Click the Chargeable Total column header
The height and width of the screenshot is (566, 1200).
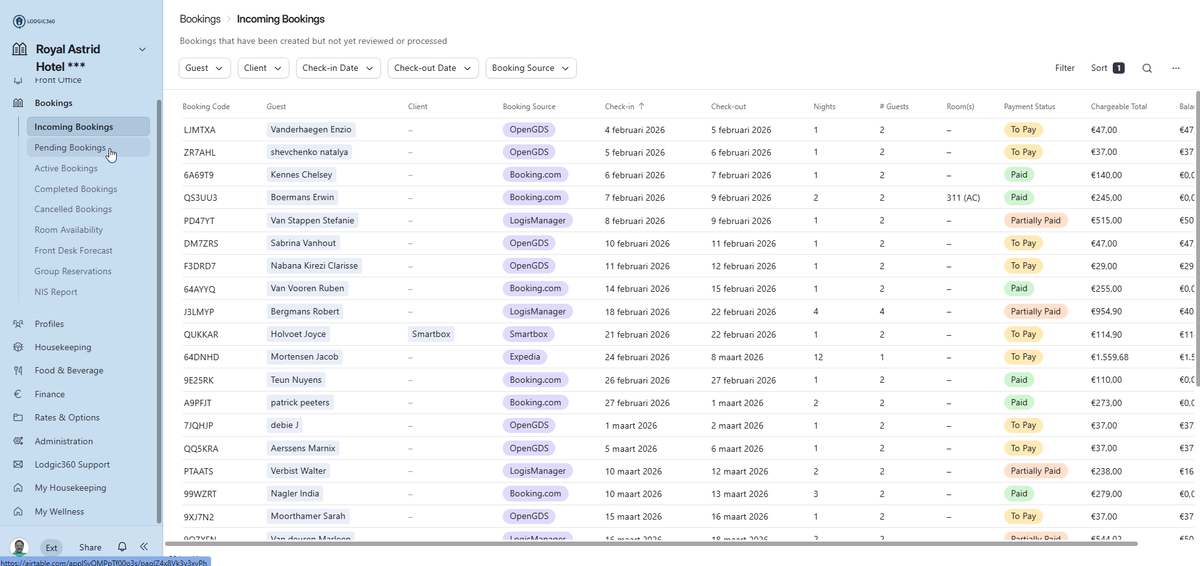pyautogui.click(x=1119, y=106)
